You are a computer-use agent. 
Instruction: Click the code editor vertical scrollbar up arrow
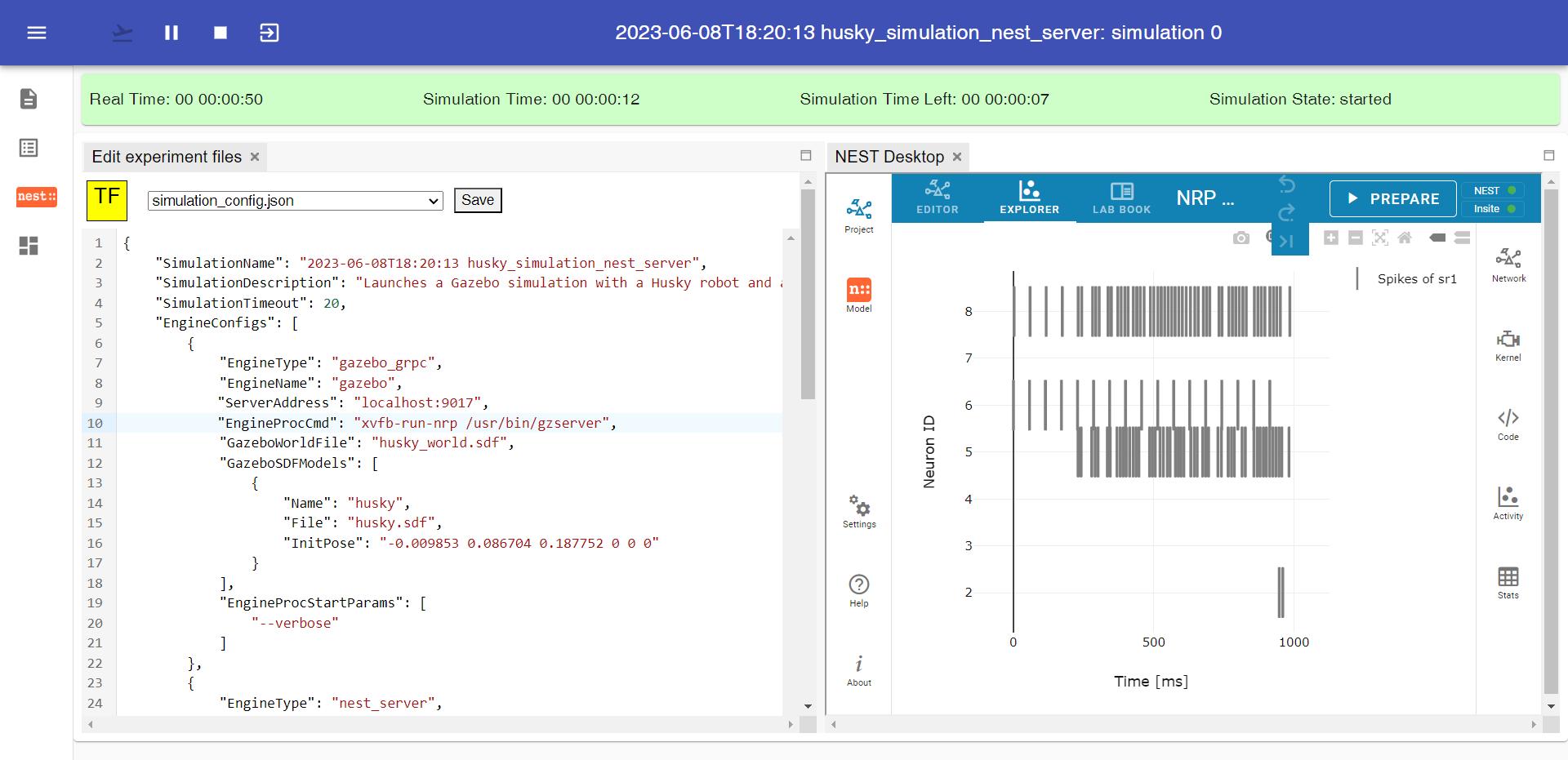pyautogui.click(x=791, y=238)
